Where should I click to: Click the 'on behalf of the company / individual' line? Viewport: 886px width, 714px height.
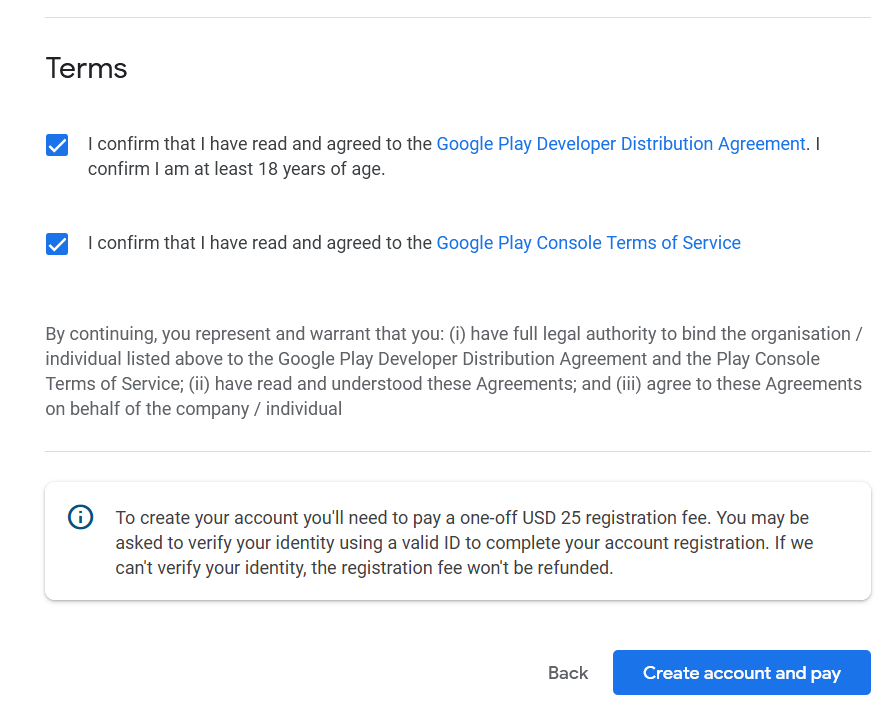(x=194, y=409)
